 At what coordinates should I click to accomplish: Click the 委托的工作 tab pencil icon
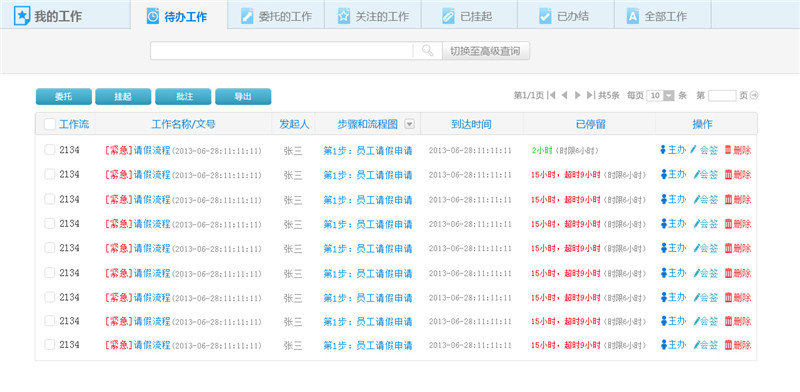click(x=247, y=16)
